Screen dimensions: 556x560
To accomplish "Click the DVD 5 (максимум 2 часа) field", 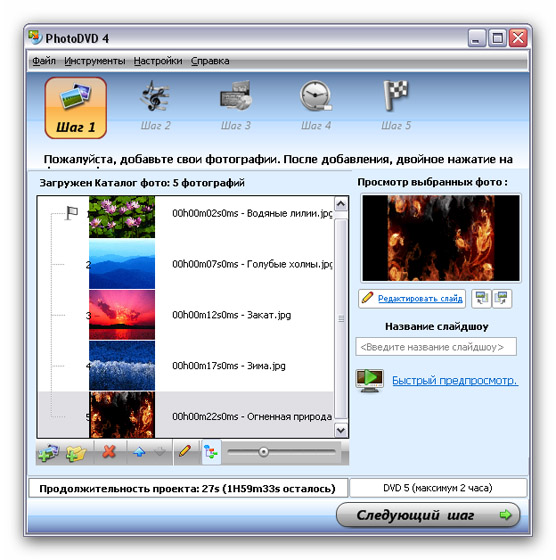I will [438, 488].
